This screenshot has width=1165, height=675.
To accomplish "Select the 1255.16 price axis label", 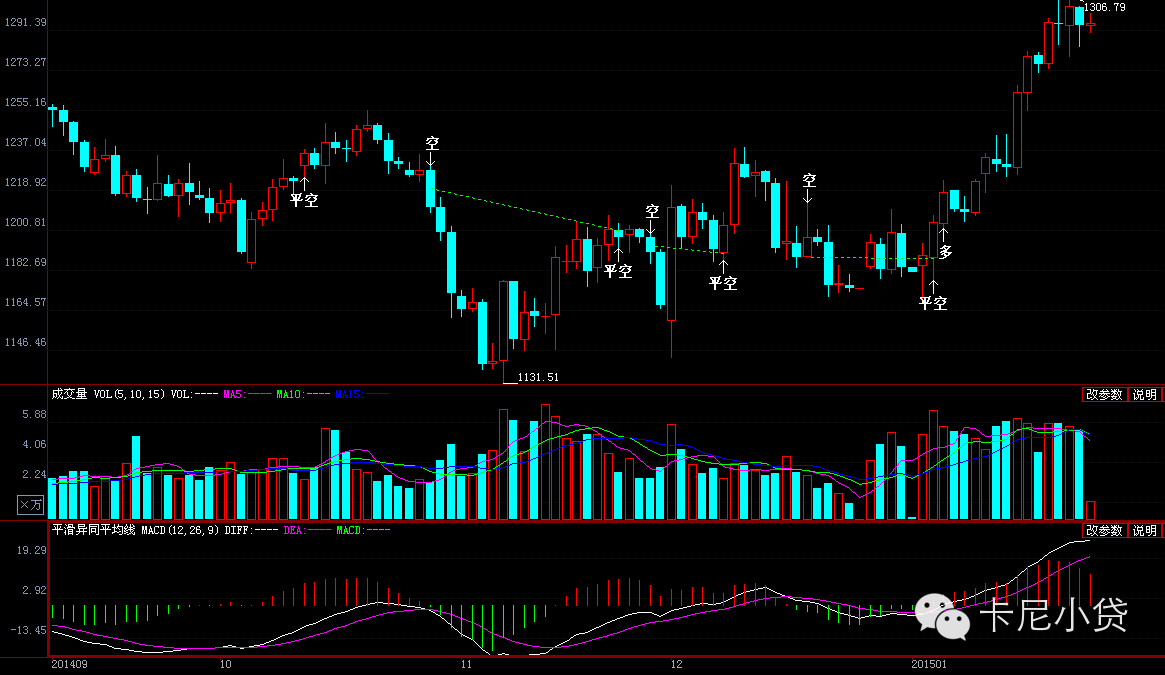I will [x=25, y=103].
